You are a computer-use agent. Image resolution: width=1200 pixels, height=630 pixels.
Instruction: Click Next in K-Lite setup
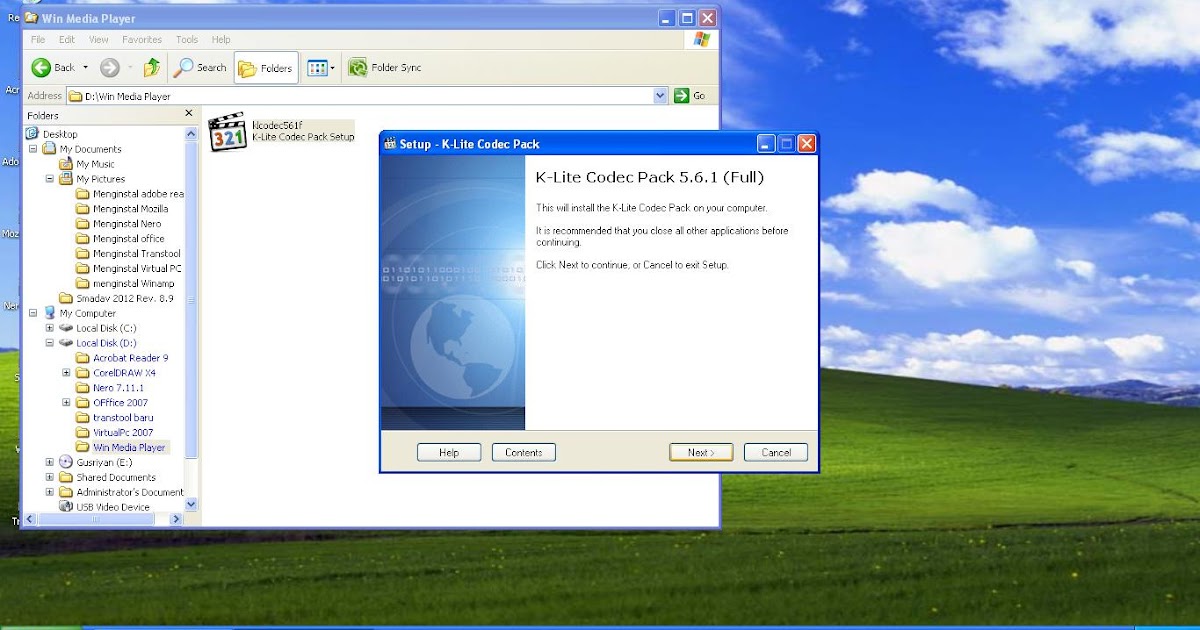pos(701,452)
